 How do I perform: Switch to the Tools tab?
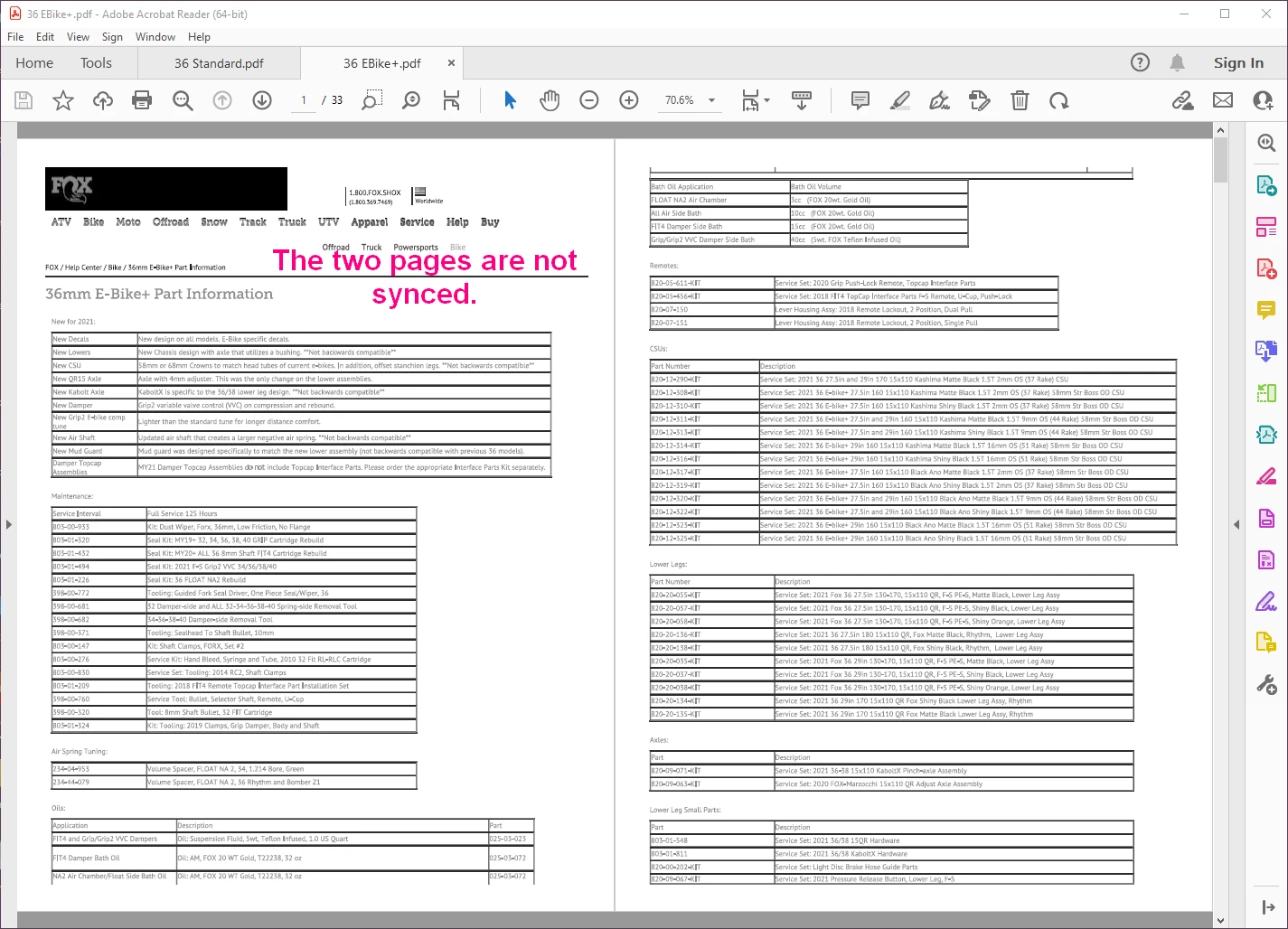point(96,62)
